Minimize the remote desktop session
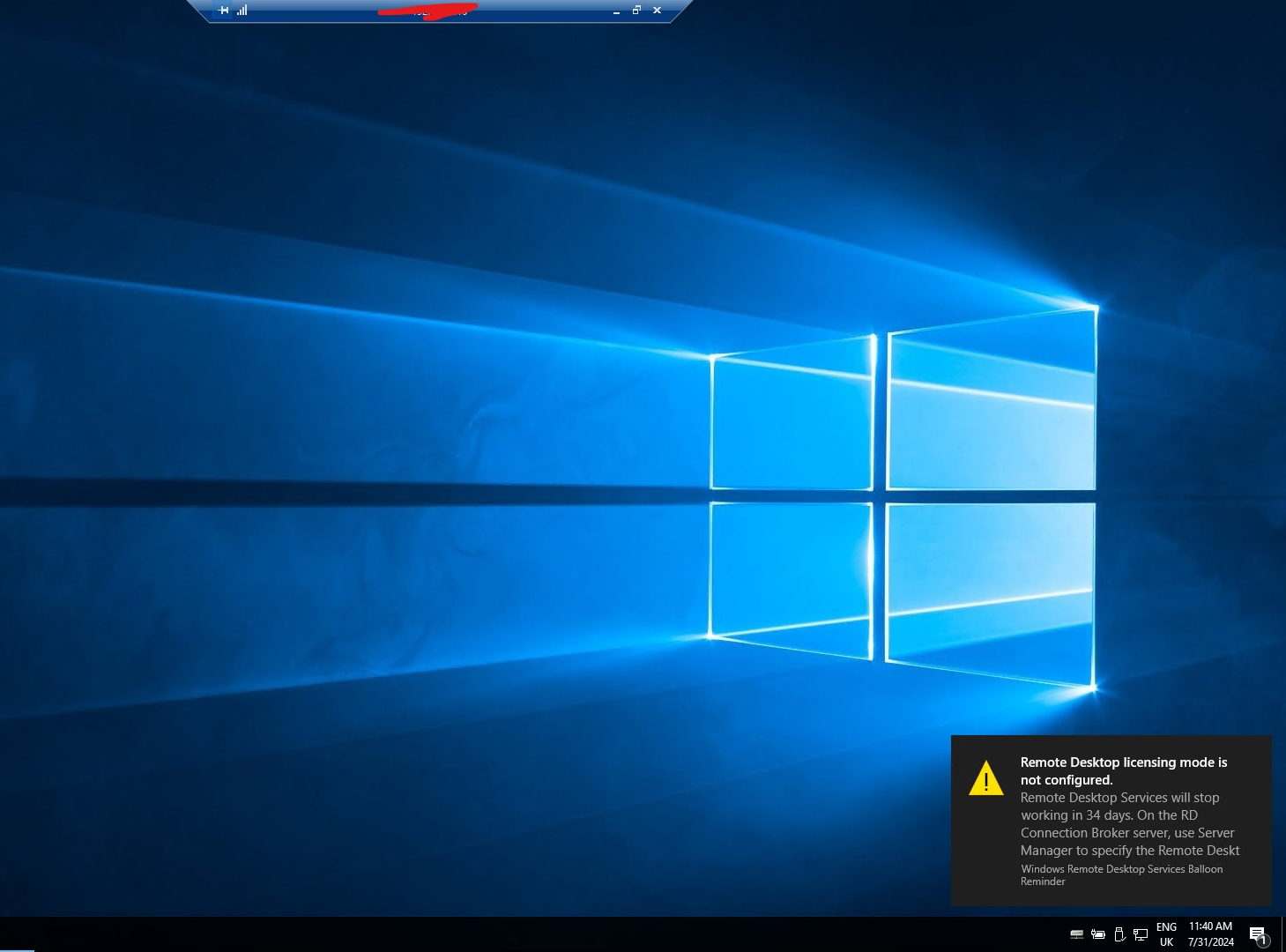 click(x=616, y=11)
